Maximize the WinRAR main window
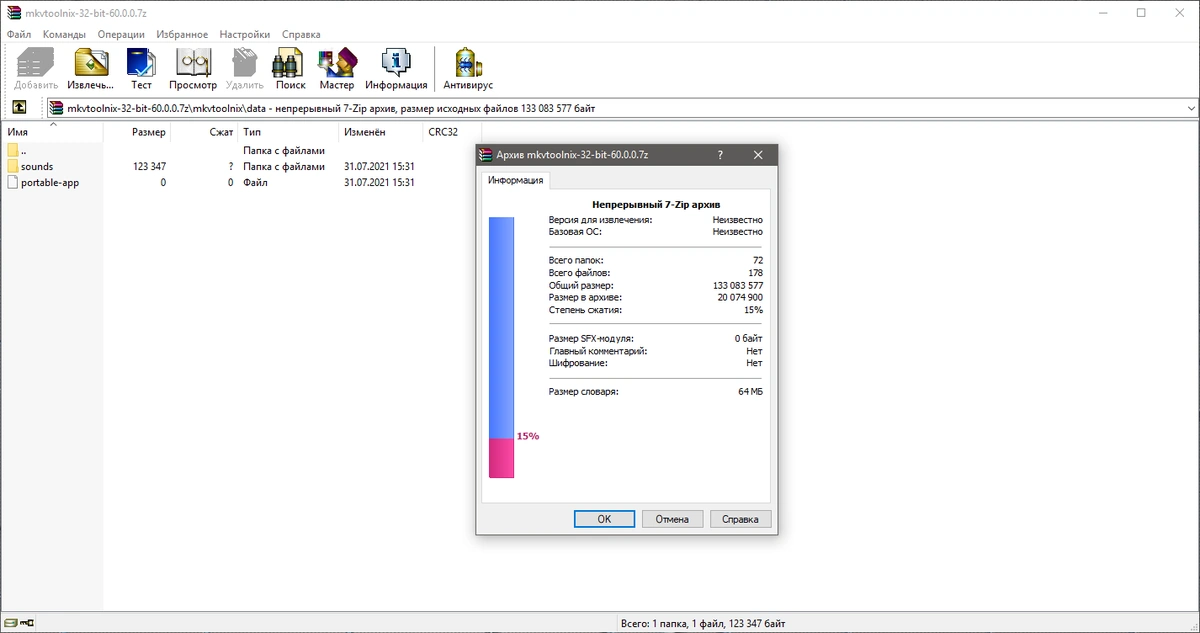 (1141, 12)
